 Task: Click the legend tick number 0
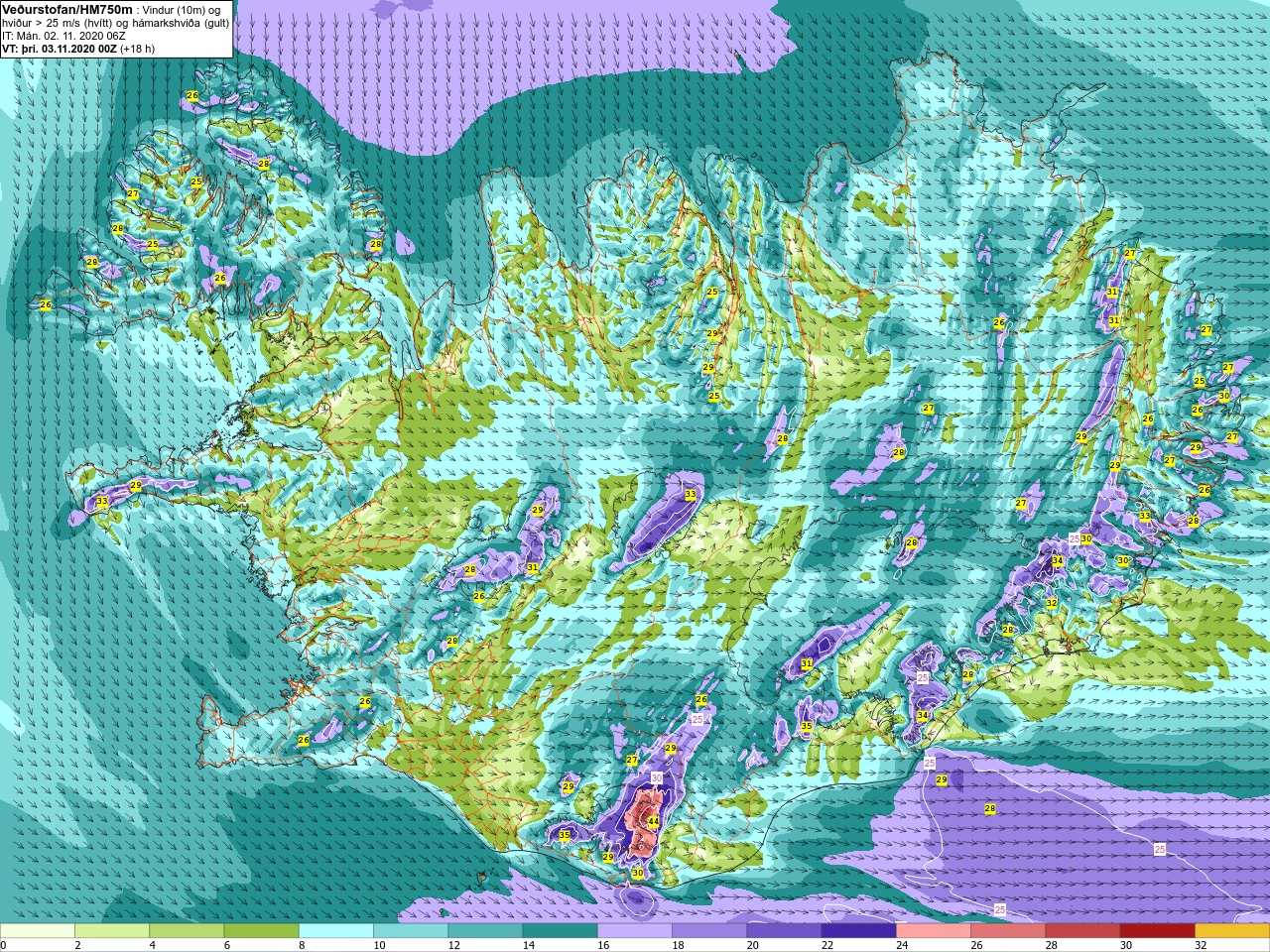click(4, 946)
